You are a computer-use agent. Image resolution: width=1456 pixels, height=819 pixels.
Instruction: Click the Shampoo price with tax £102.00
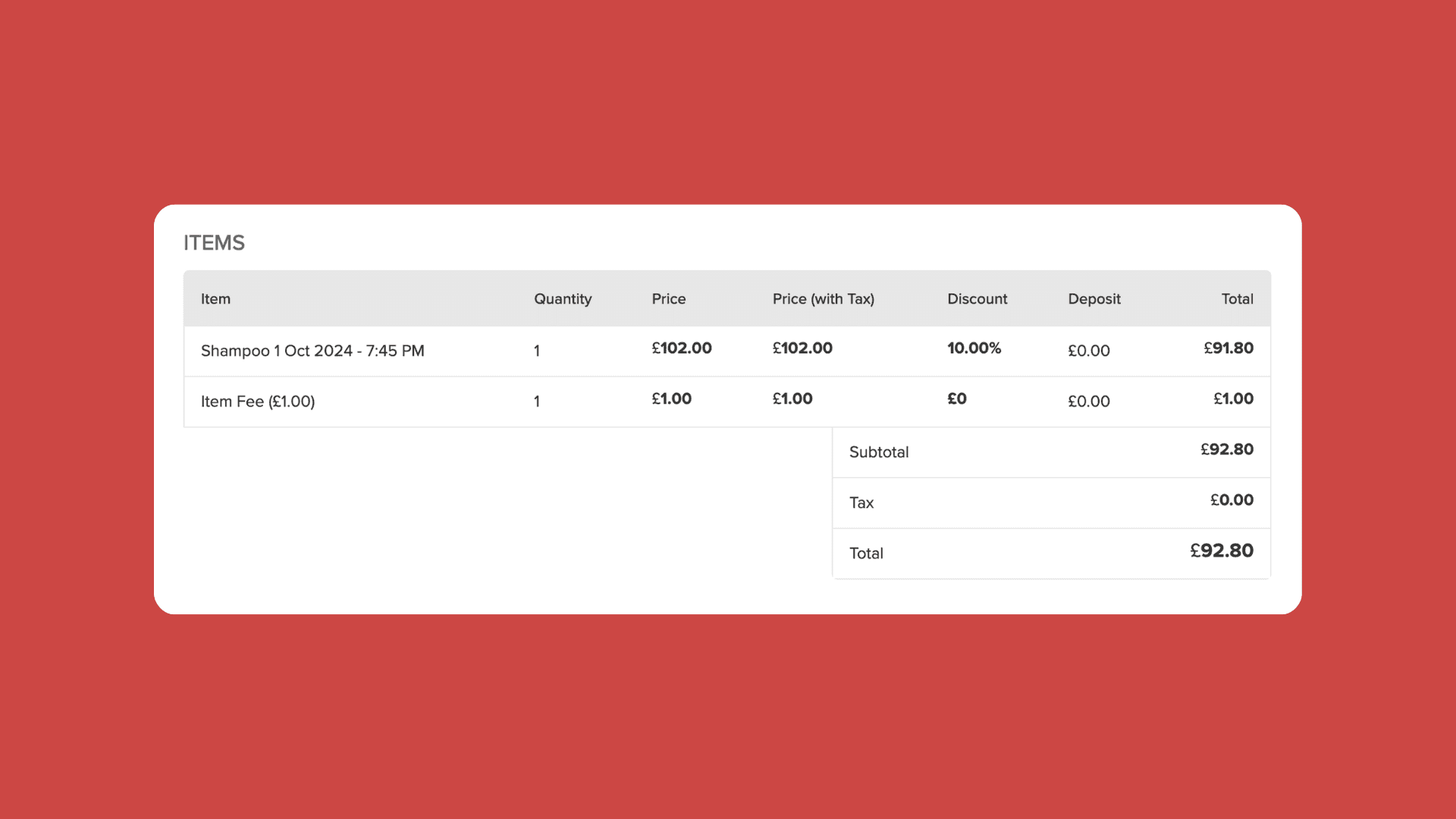pyautogui.click(x=802, y=348)
